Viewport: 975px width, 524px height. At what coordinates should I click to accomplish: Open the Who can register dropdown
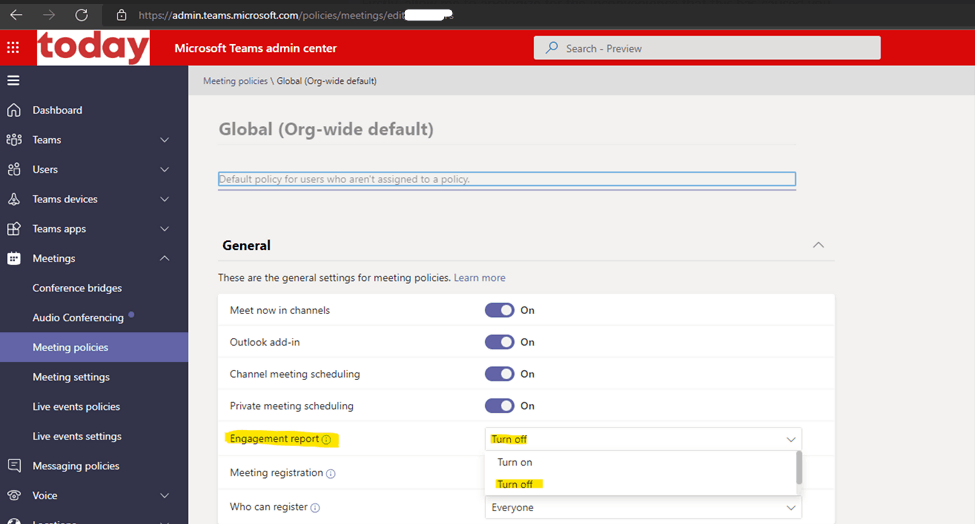click(643, 507)
